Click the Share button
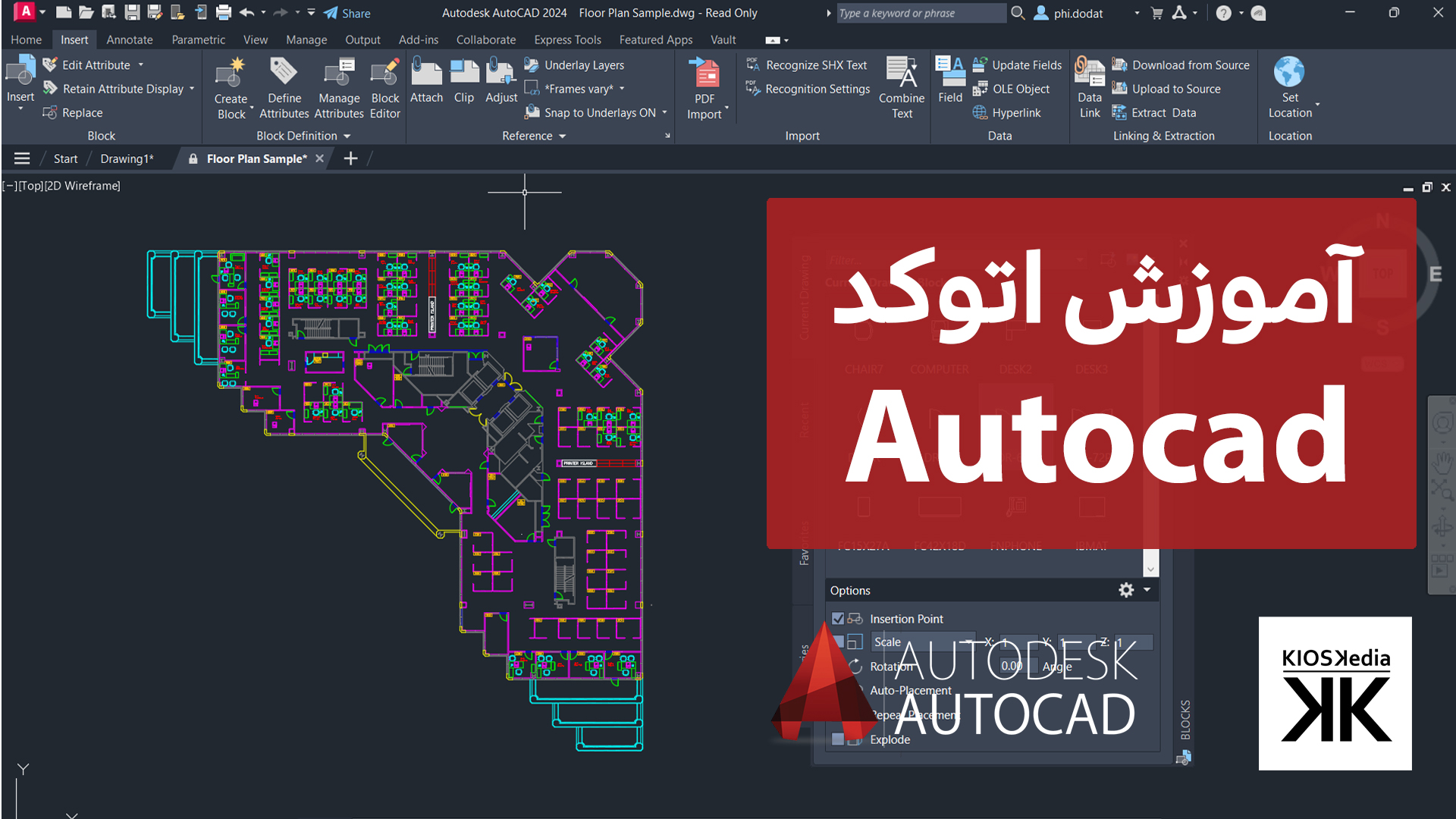Image resolution: width=1456 pixels, height=819 pixels. (x=347, y=13)
